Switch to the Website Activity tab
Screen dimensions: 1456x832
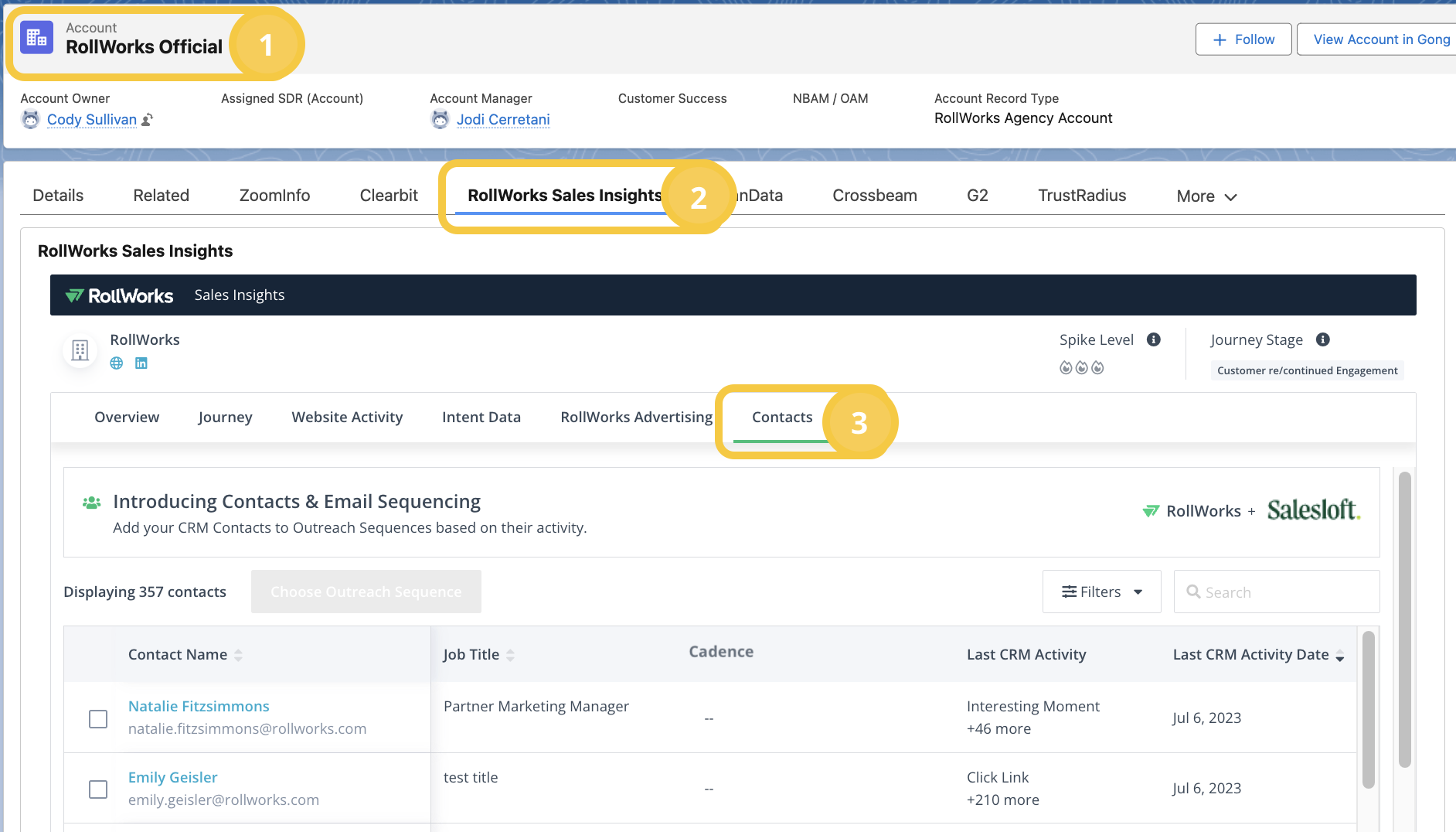[x=347, y=418]
